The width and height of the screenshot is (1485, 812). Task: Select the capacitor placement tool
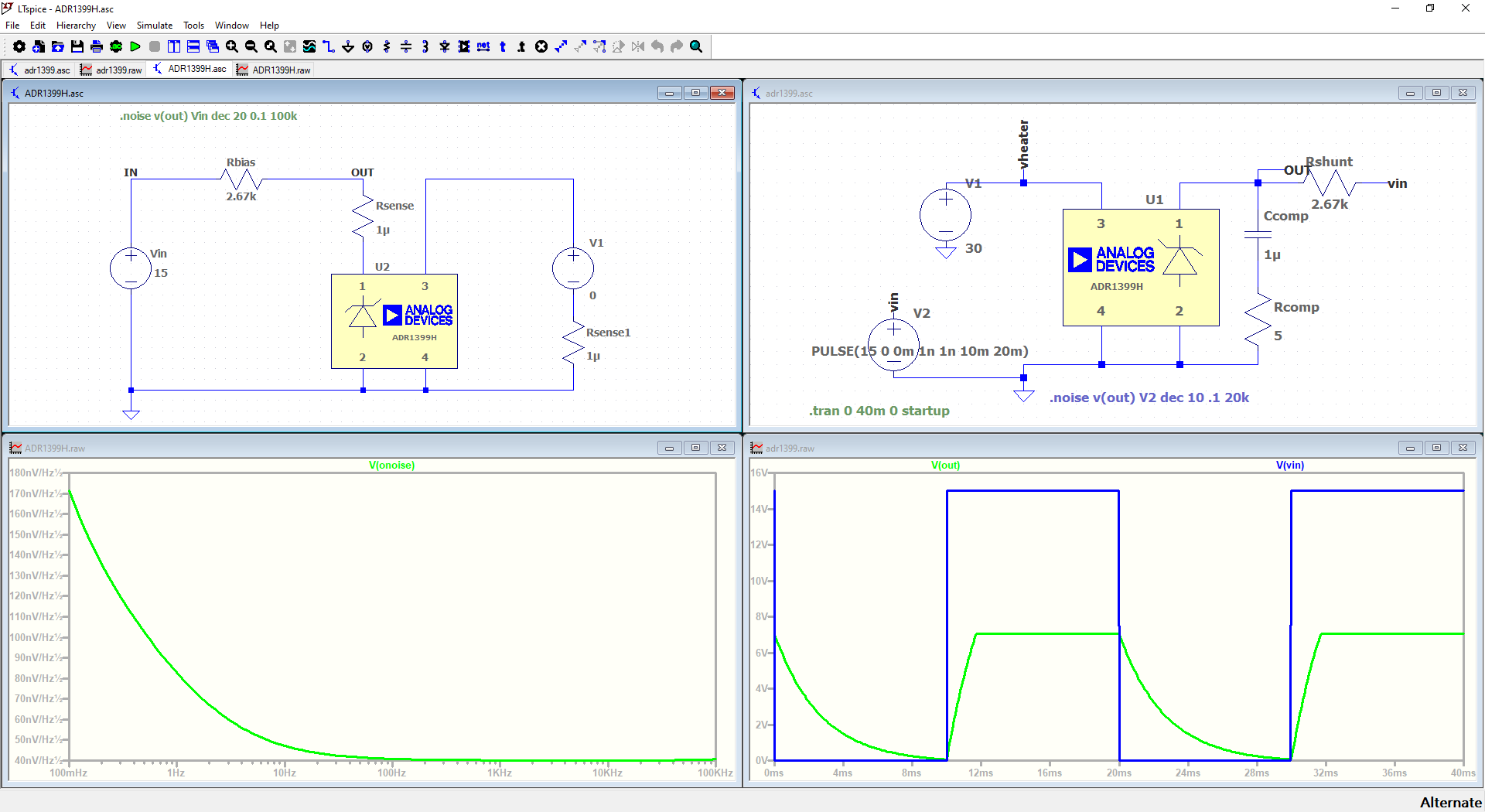(406, 46)
